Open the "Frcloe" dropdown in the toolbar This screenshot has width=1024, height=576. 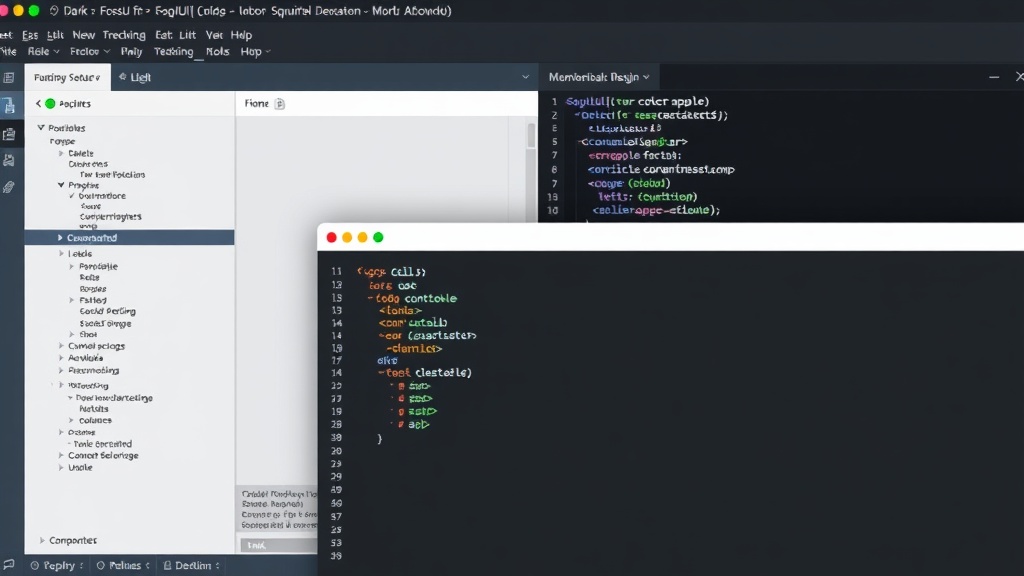(90, 52)
